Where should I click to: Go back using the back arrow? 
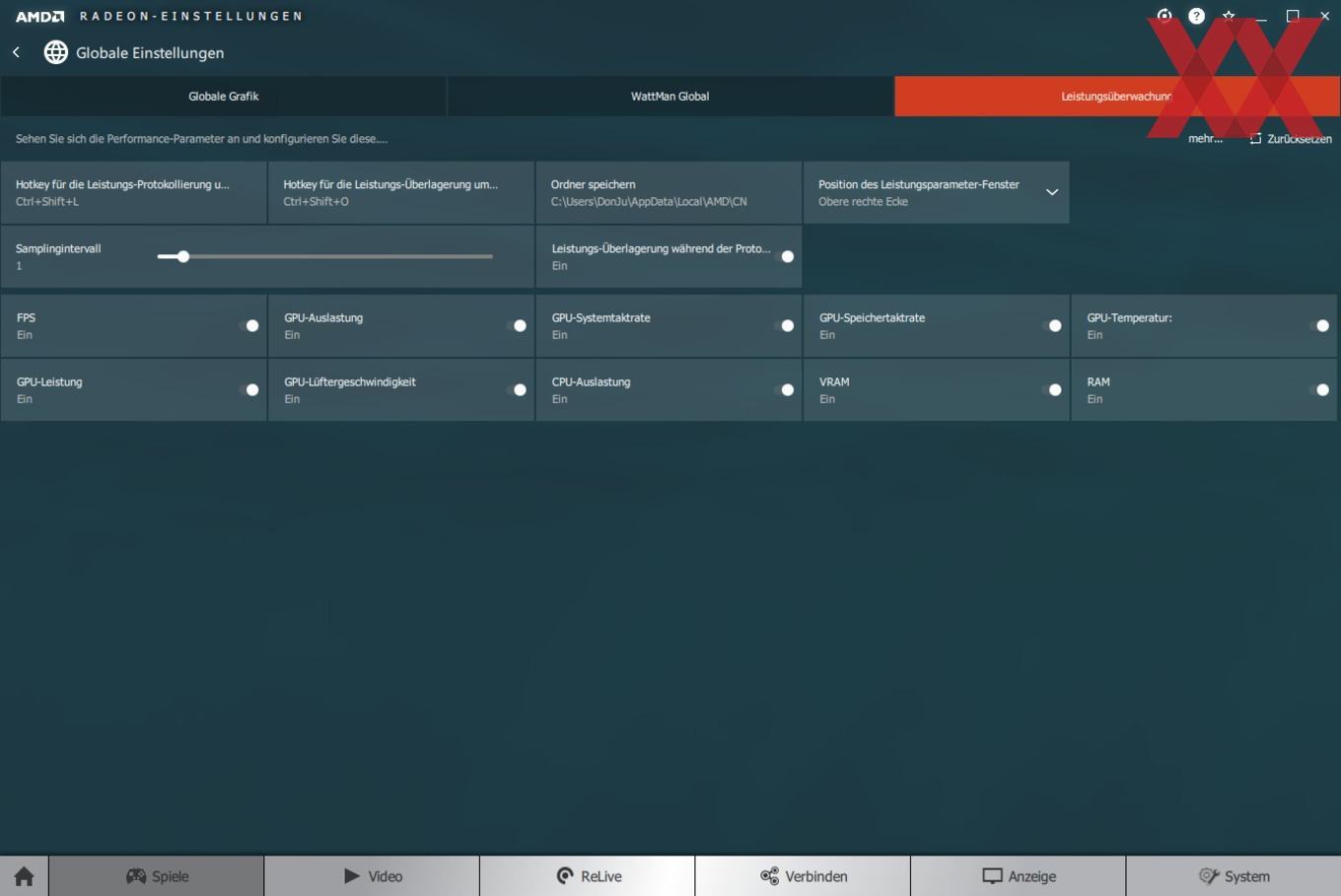[16, 52]
